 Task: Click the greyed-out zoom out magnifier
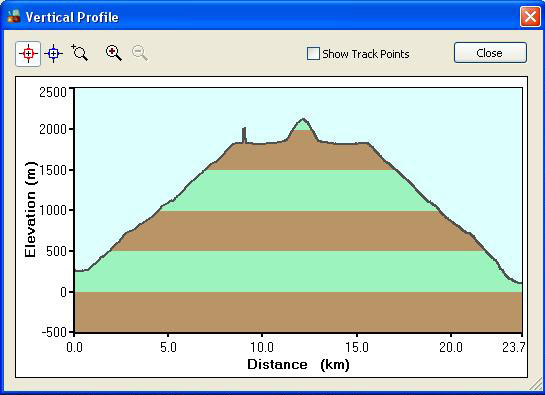coord(140,53)
